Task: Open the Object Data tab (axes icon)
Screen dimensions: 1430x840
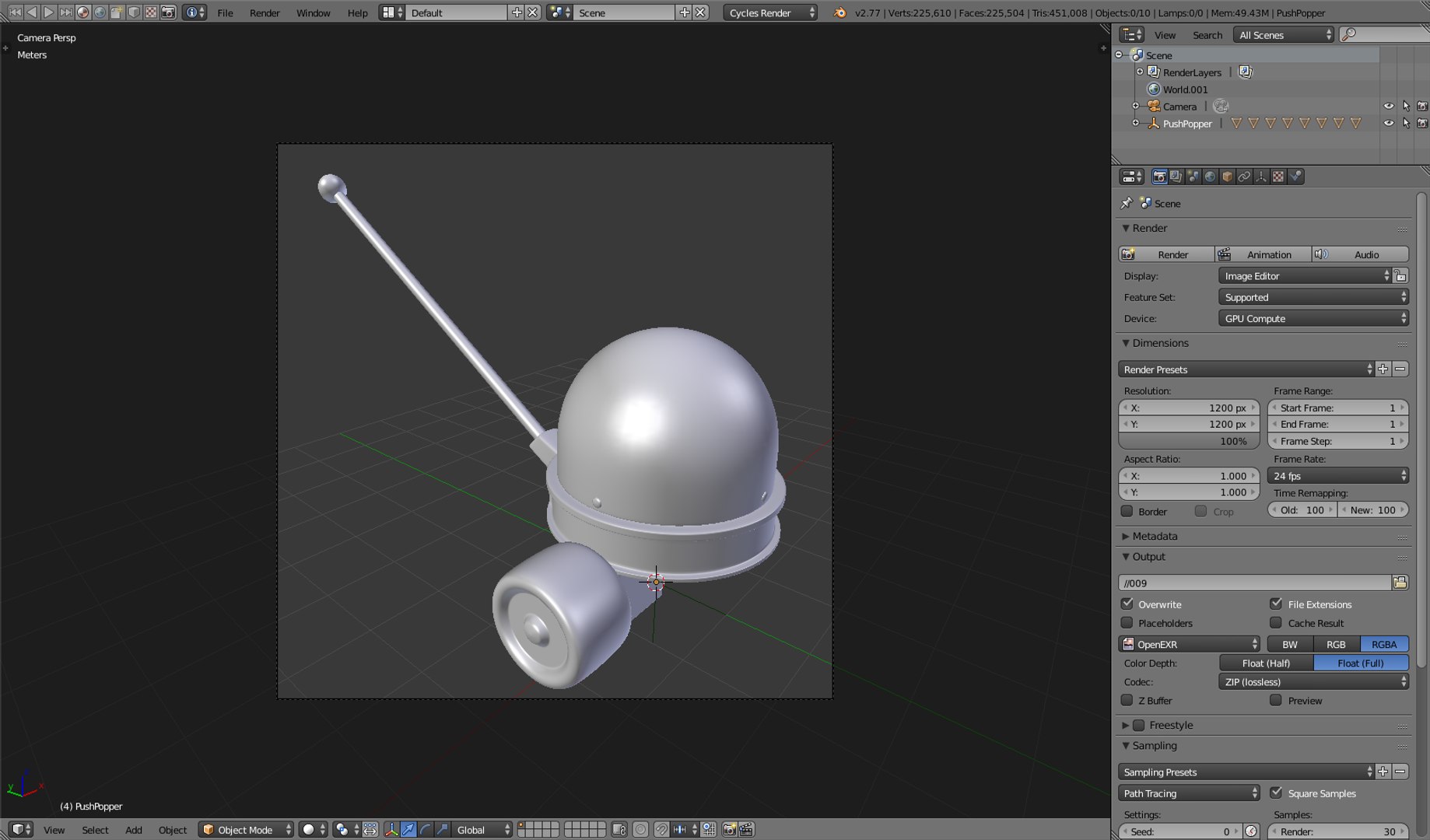Action: tap(1261, 177)
